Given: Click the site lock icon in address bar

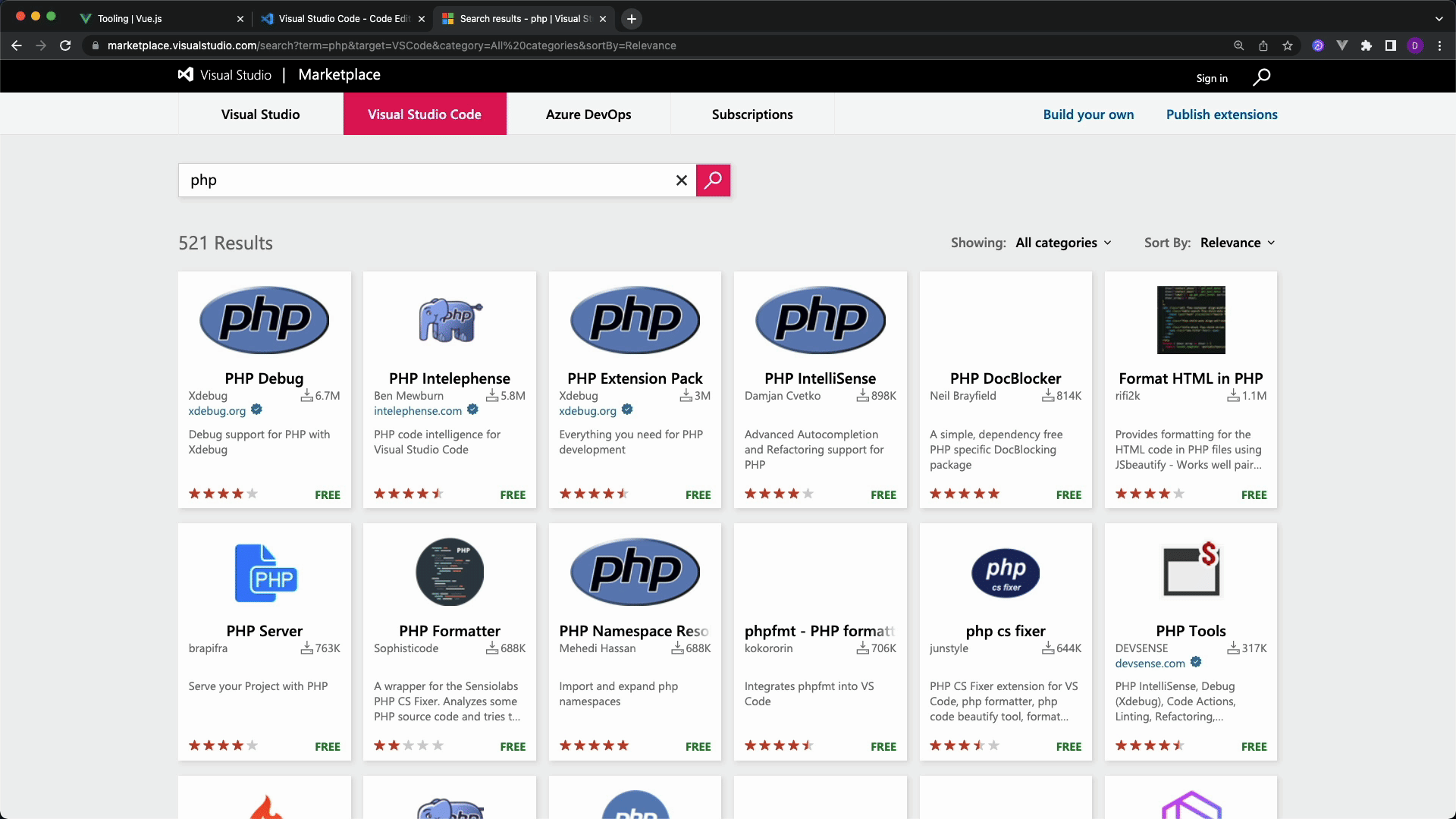Looking at the screenshot, I should click(95, 45).
